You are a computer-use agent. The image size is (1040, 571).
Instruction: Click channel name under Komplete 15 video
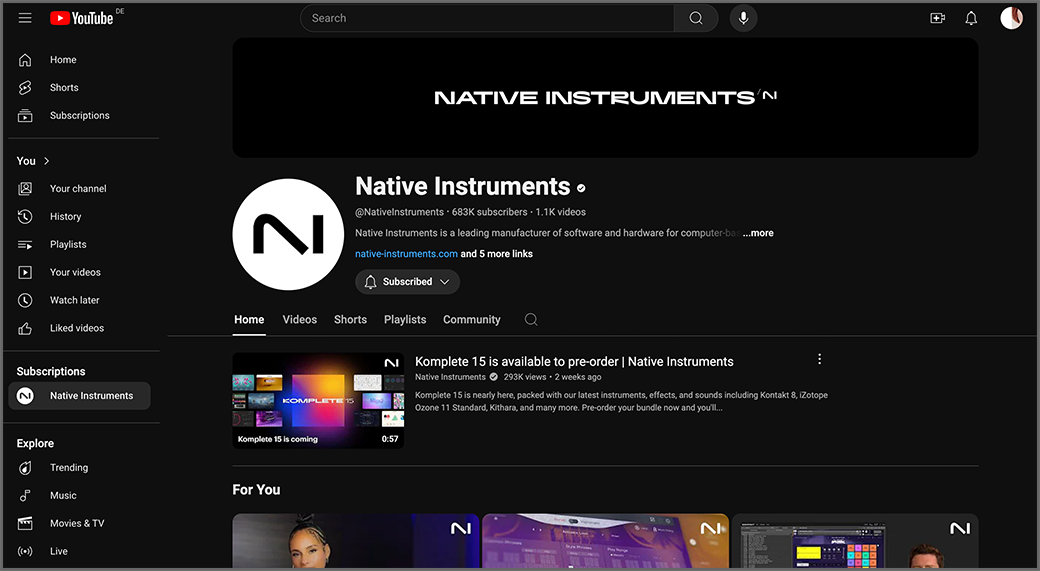(450, 377)
